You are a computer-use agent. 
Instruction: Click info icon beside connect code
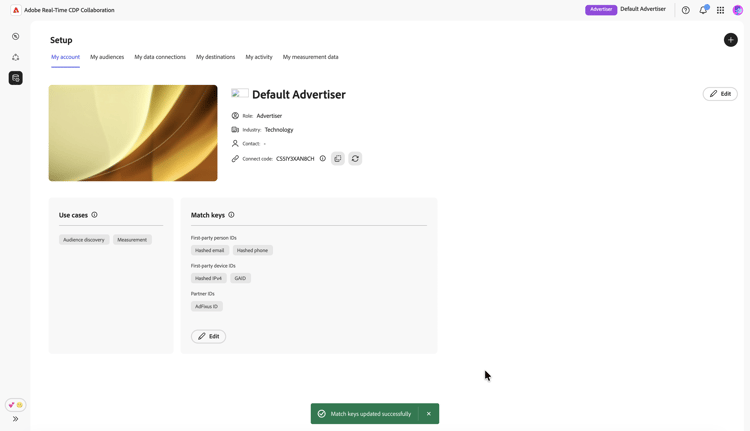(x=323, y=159)
